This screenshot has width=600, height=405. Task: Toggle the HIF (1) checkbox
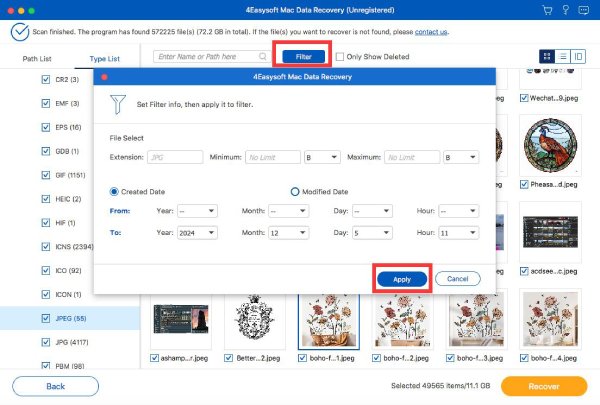click(46, 223)
